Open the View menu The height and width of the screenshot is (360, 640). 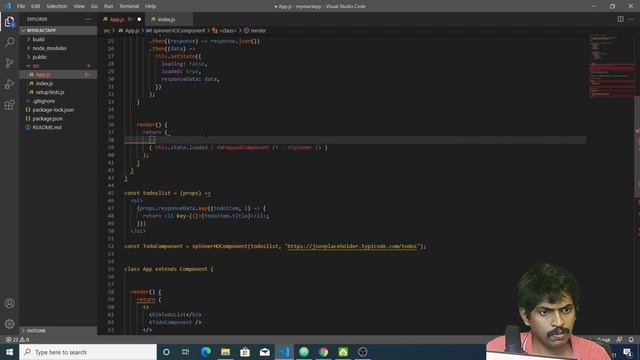pyautogui.click(x=79, y=6)
